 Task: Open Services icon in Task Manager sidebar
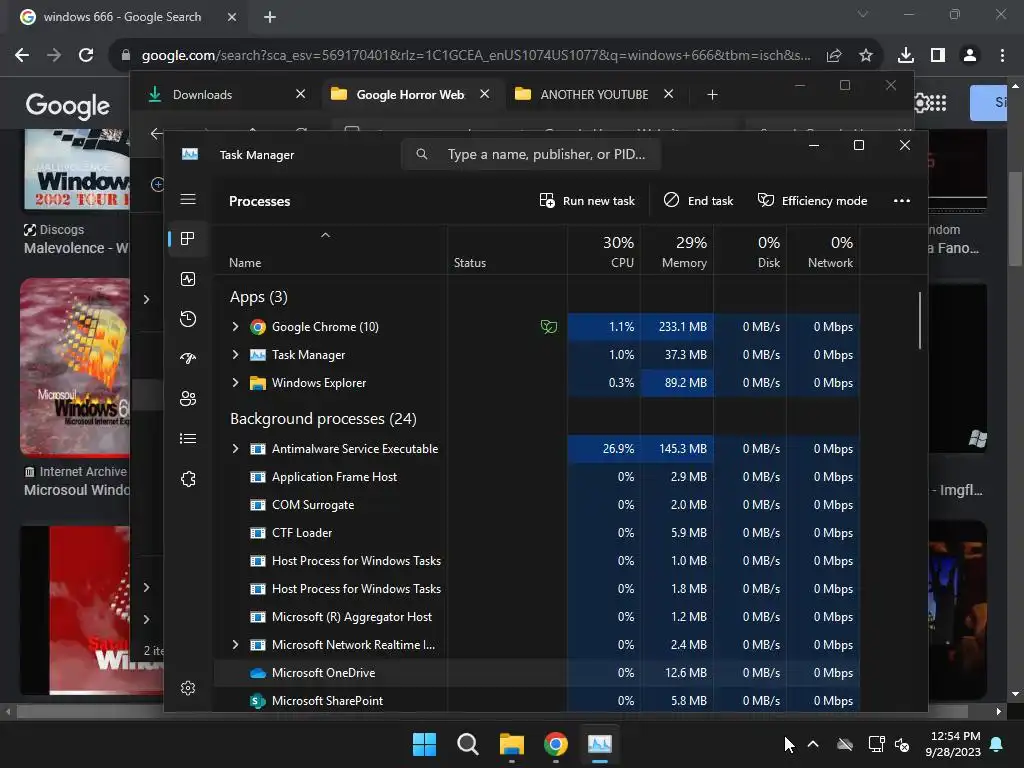point(188,479)
